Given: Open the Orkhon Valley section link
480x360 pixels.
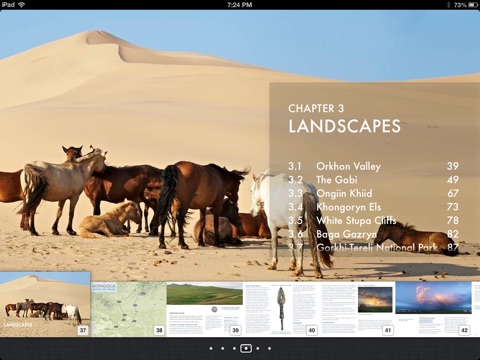Looking at the screenshot, I should click(373, 166).
